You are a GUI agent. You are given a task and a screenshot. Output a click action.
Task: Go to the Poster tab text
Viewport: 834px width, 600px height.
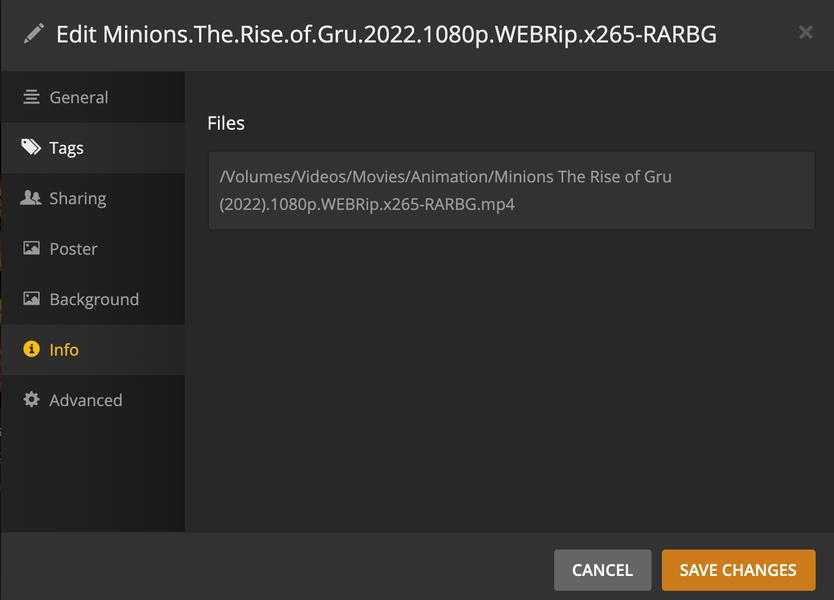coord(73,249)
